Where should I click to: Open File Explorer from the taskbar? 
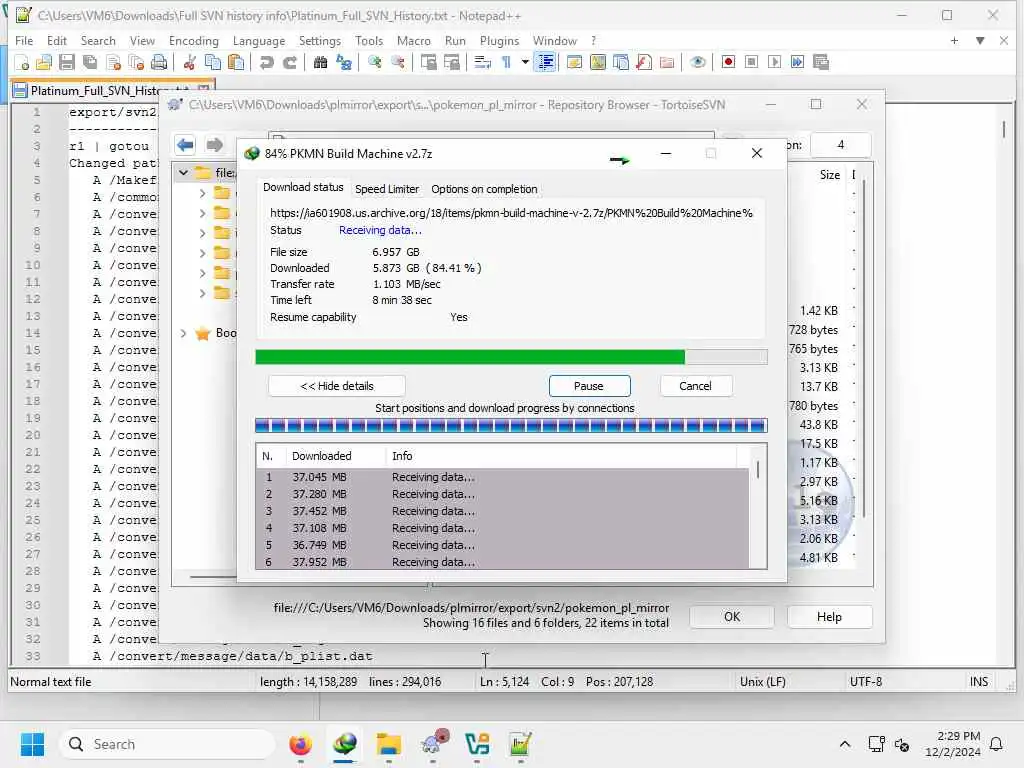tap(389, 744)
